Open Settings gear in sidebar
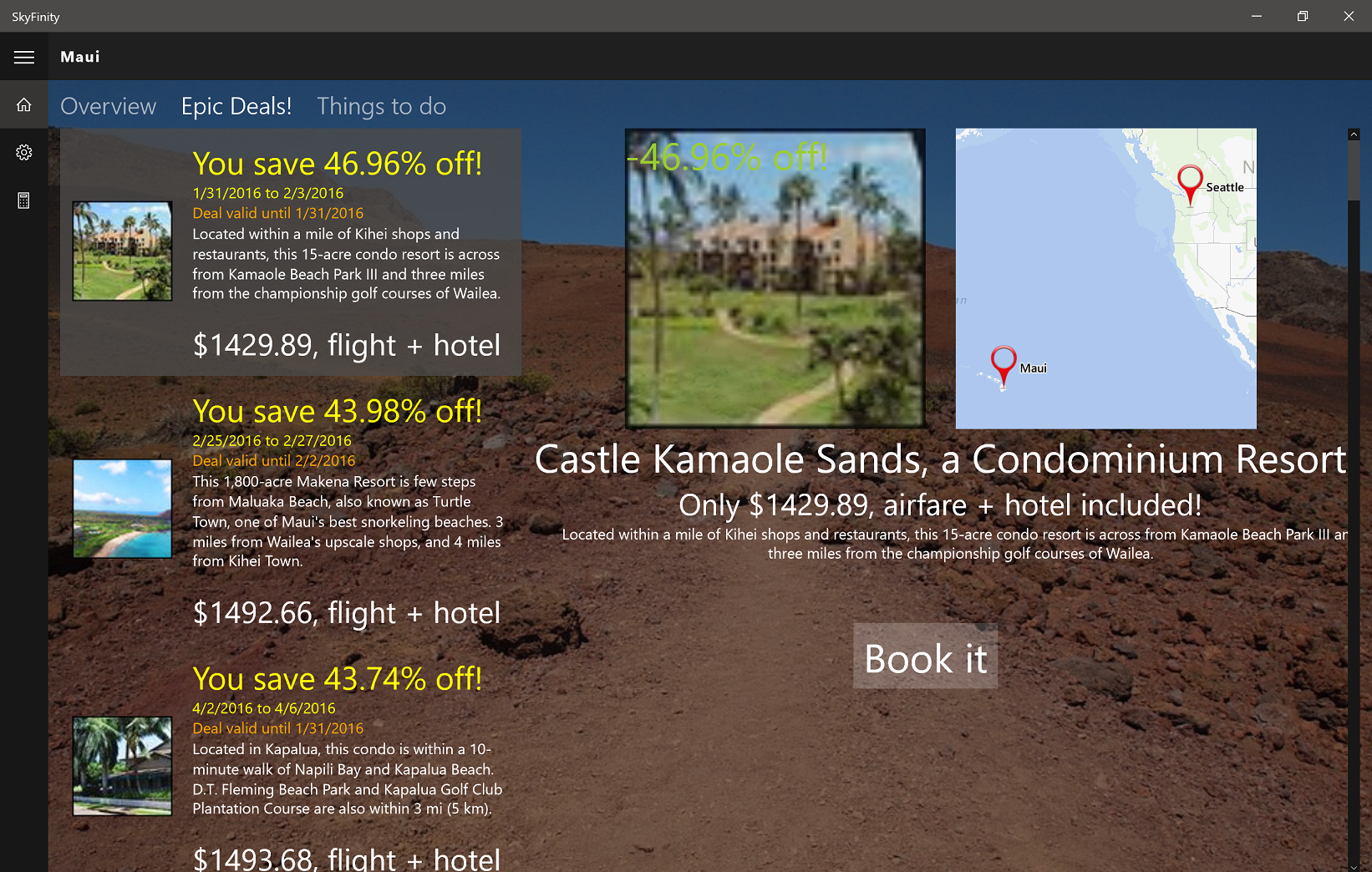 [x=23, y=152]
